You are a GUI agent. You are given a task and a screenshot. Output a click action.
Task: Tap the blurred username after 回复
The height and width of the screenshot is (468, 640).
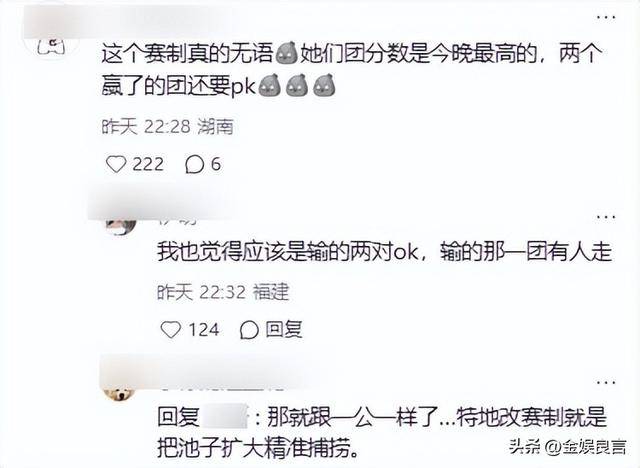point(225,417)
